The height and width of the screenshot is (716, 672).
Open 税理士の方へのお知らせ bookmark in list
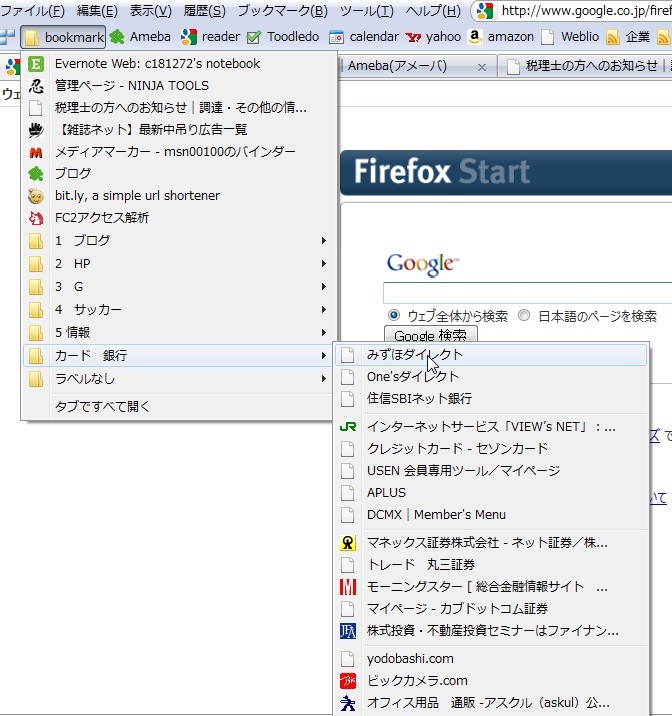[x=178, y=108]
